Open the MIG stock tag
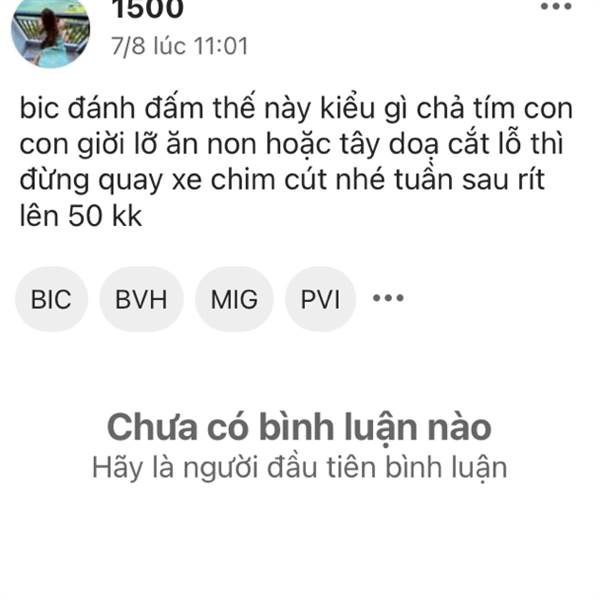The height and width of the screenshot is (600, 600). click(234, 299)
